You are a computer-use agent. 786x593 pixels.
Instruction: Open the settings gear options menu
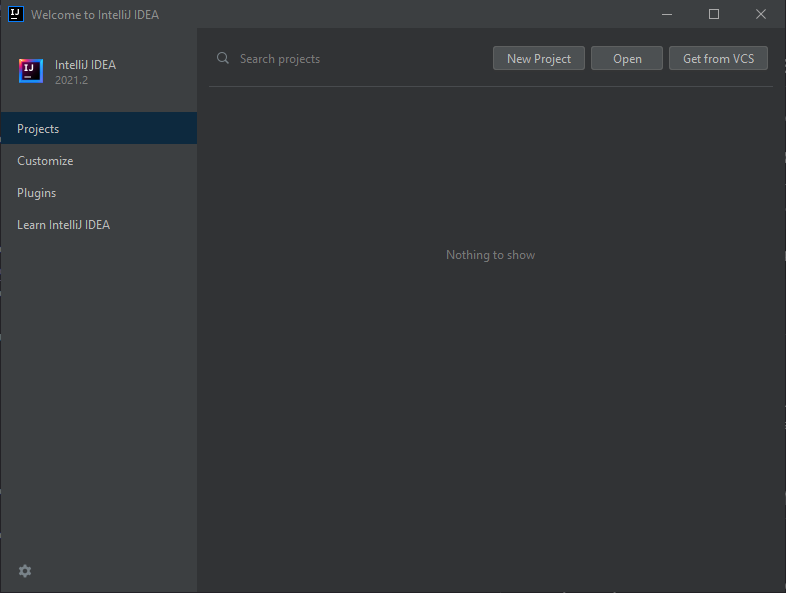click(25, 571)
